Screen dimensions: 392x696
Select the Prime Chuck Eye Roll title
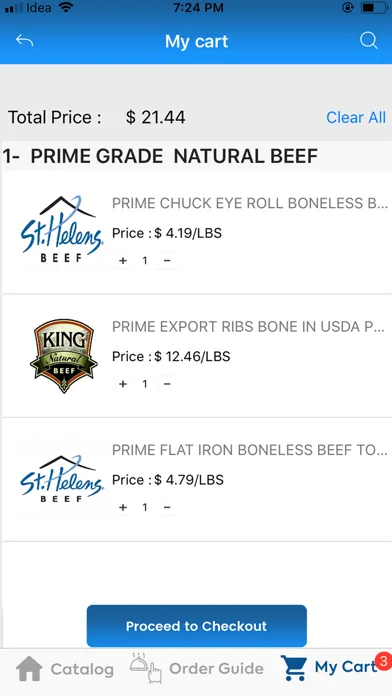click(x=249, y=203)
